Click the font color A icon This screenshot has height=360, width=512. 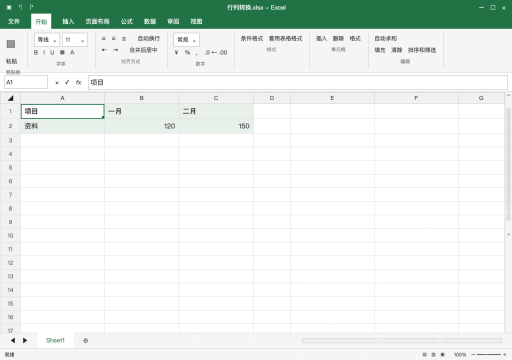pyautogui.click(x=72, y=52)
